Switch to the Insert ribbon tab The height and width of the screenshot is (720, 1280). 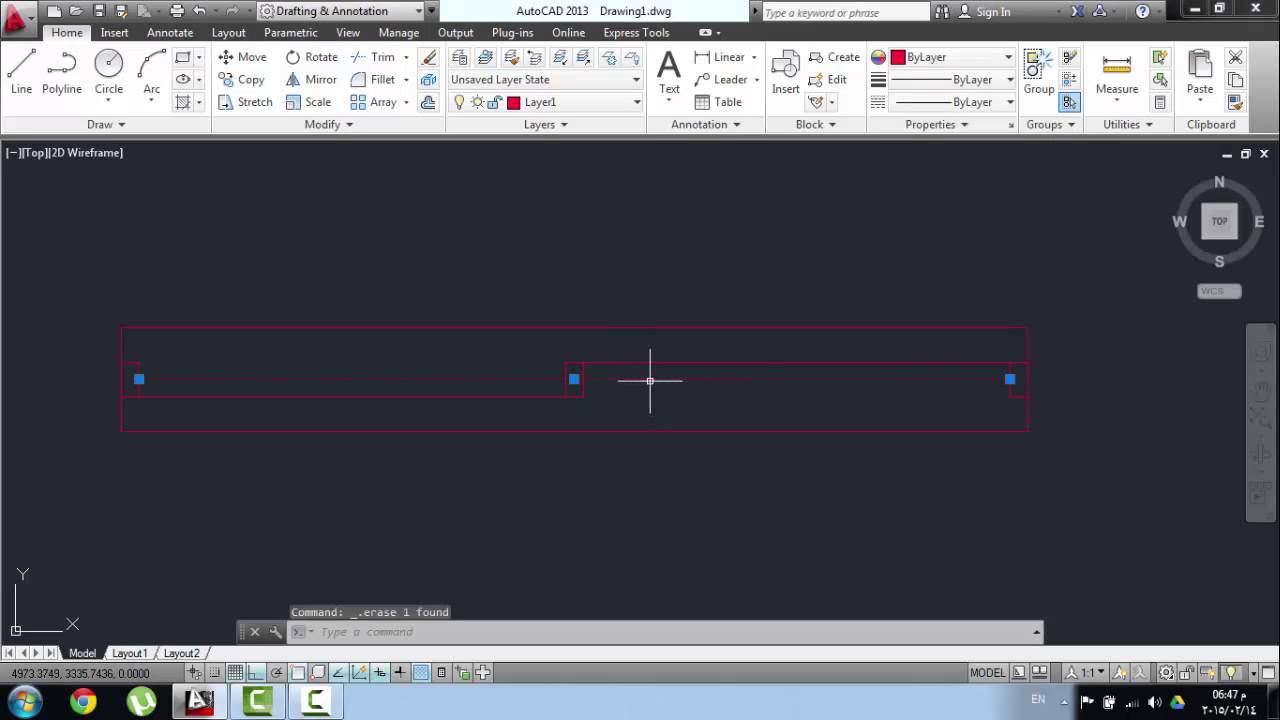point(114,33)
